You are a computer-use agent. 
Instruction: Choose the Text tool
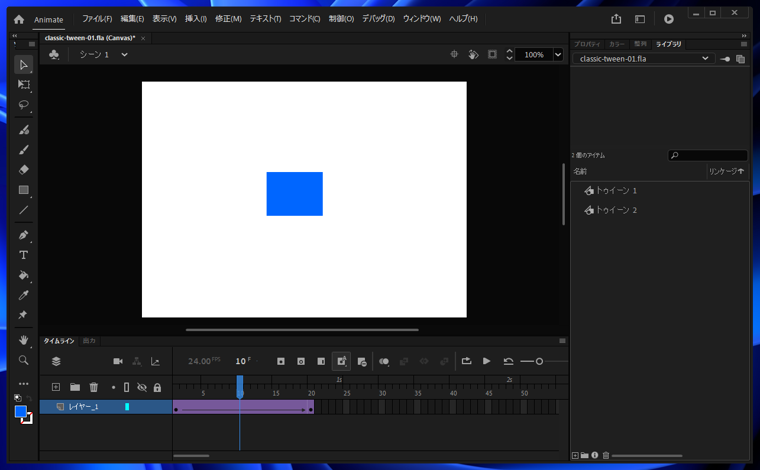[x=23, y=255]
